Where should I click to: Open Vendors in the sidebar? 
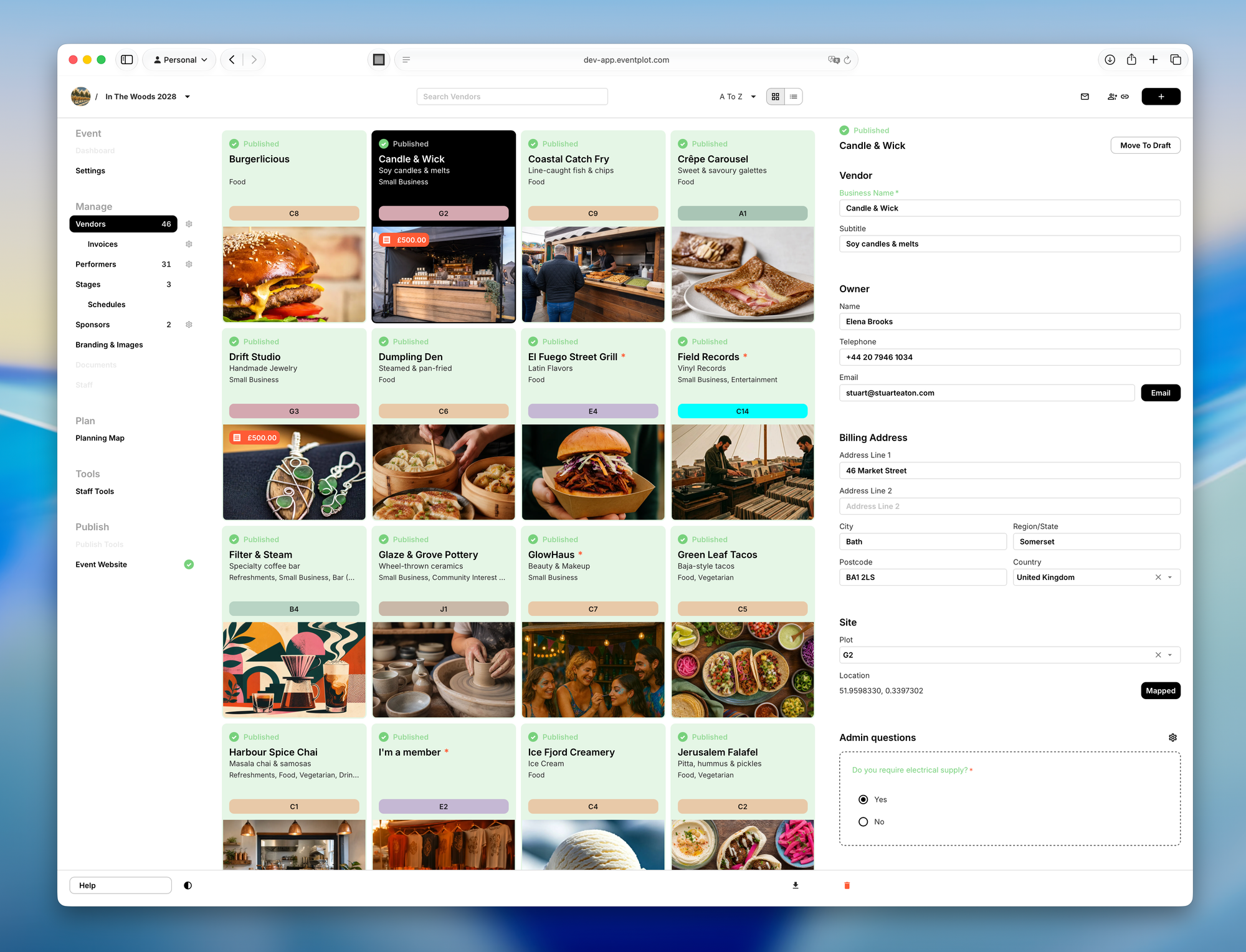click(123, 224)
